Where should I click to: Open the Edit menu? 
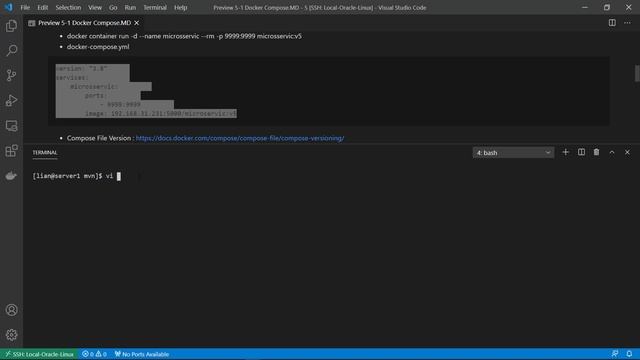pos(42,7)
